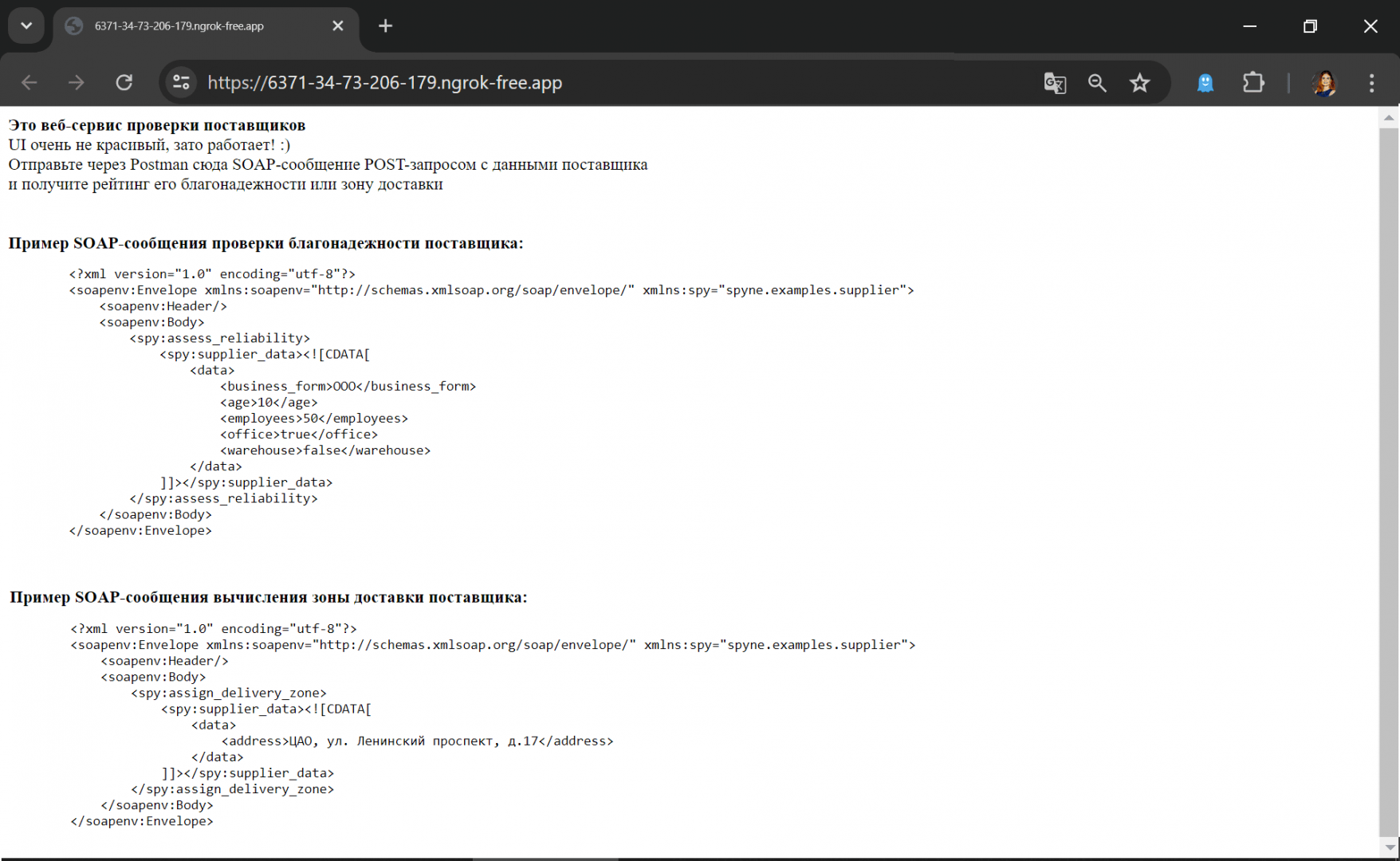Image resolution: width=1400 pixels, height=861 pixels.
Task: Reload the current page
Action: pos(124,83)
